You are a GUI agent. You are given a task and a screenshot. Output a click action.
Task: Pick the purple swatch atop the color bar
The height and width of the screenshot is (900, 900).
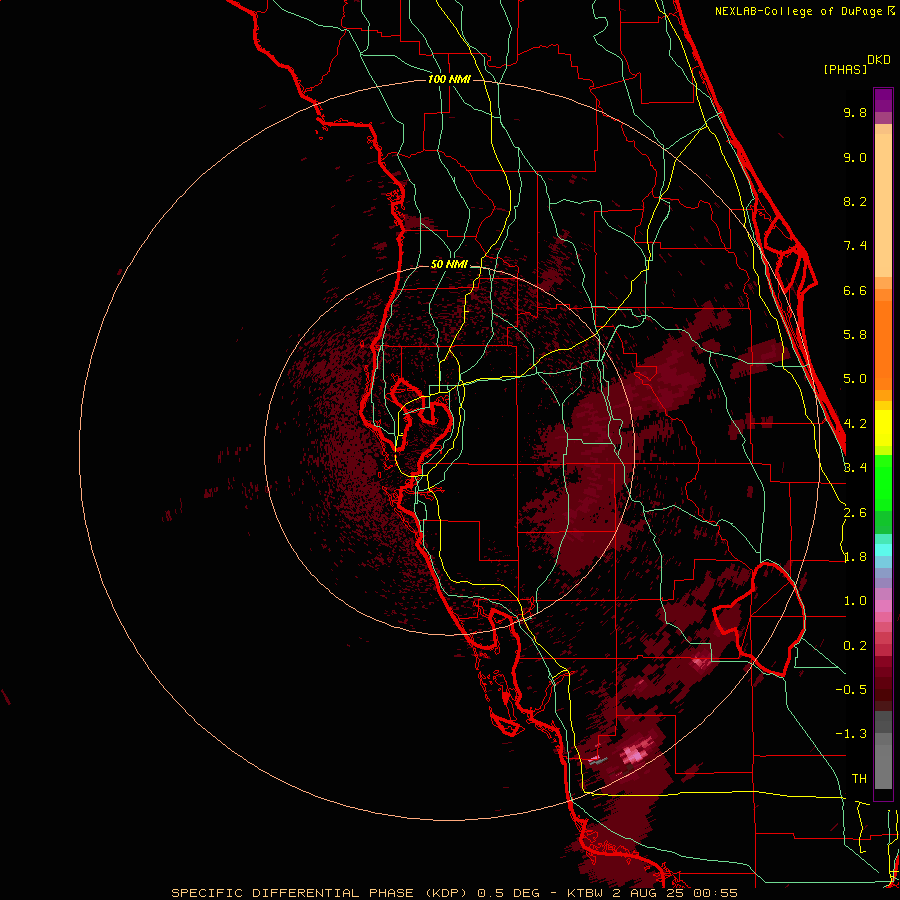(883, 100)
